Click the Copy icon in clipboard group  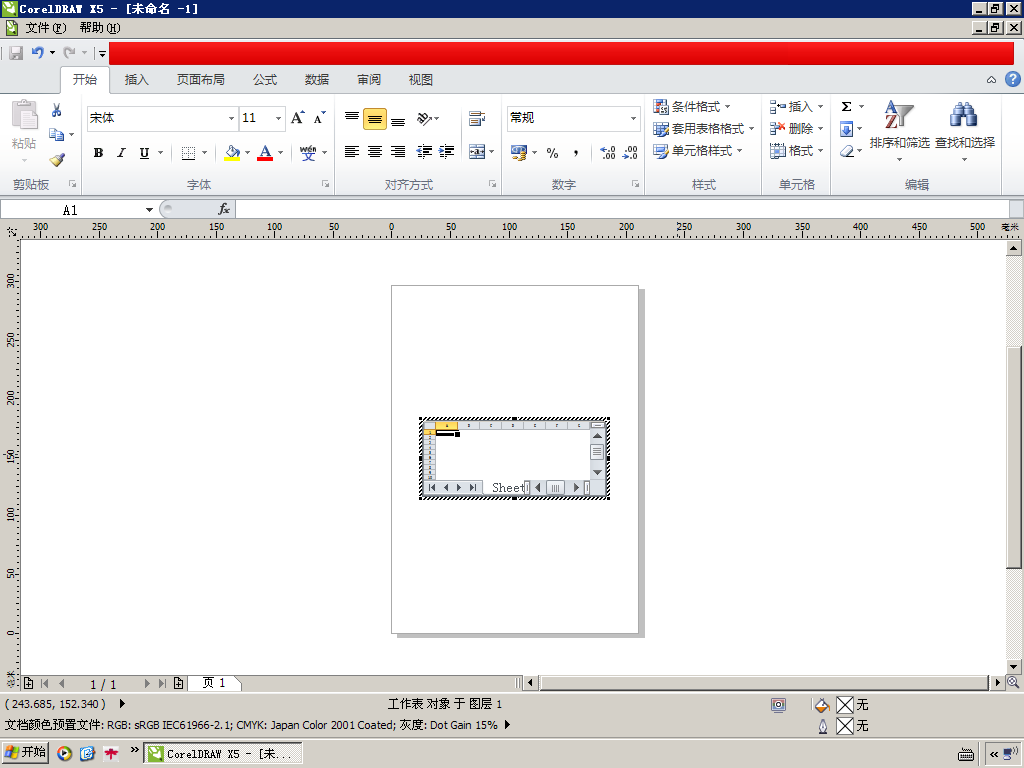57,135
